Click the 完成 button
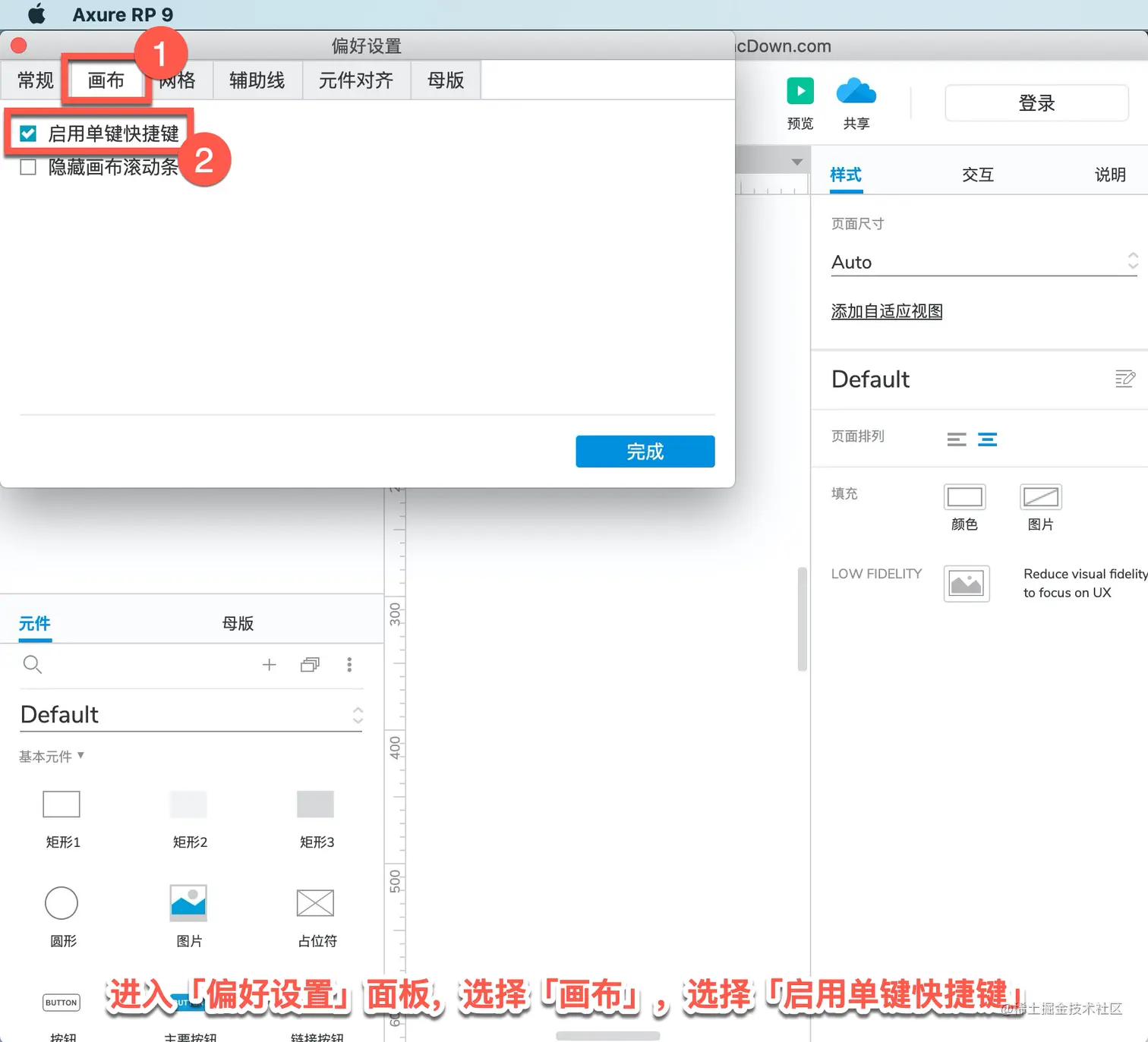The width and height of the screenshot is (1148, 1042). (645, 452)
